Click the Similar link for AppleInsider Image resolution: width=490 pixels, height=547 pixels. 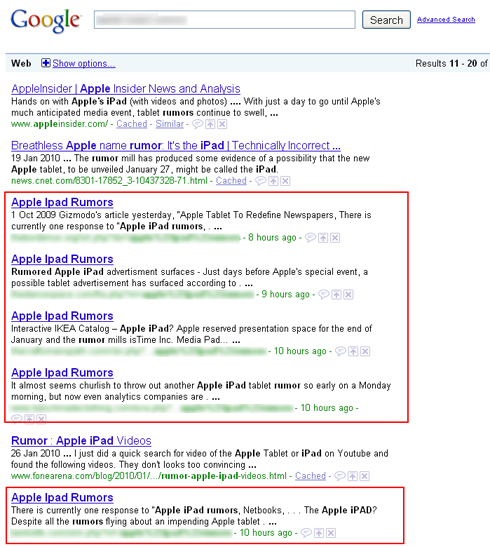click(x=169, y=124)
